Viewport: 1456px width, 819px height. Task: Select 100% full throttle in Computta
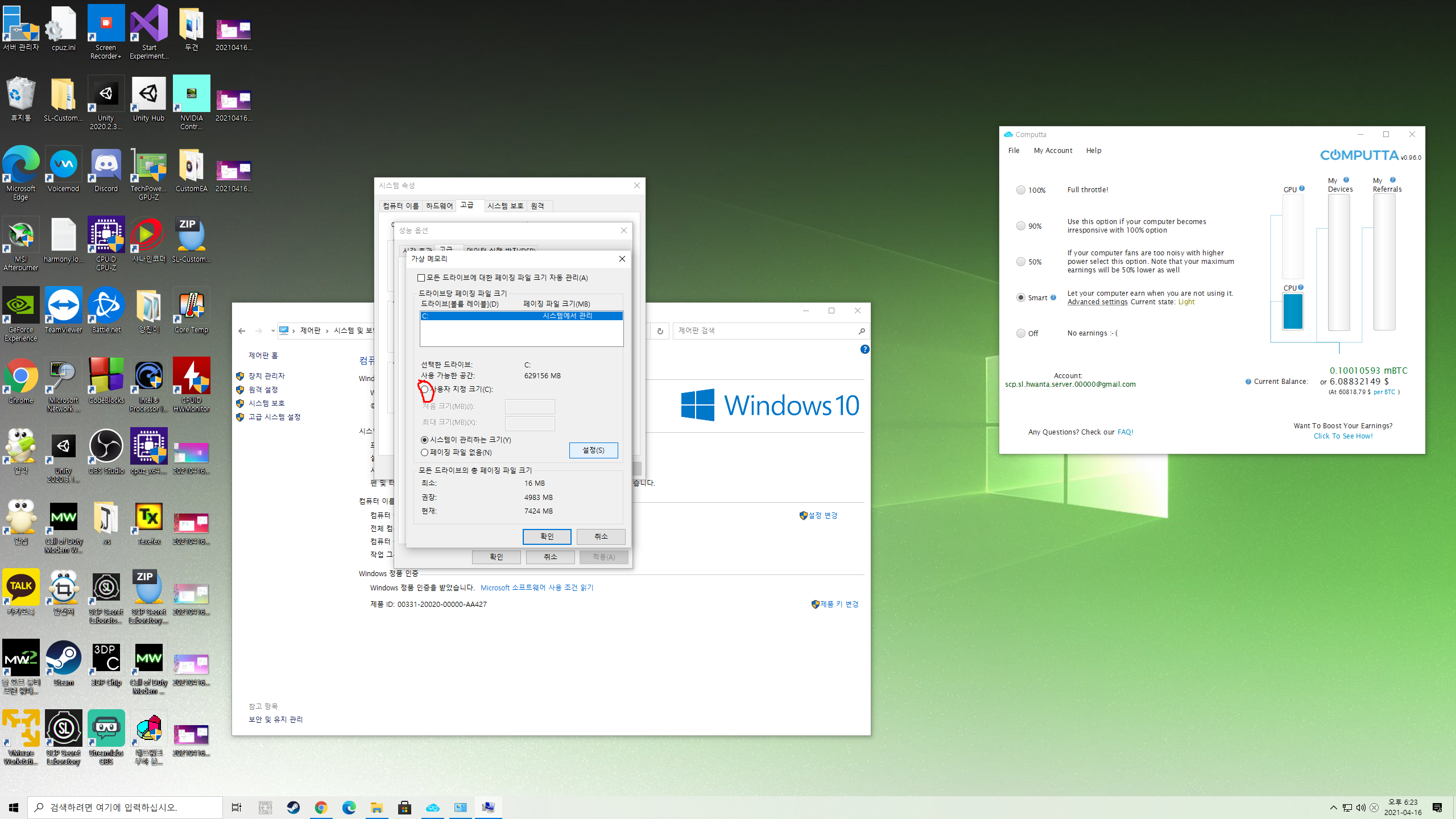click(x=1021, y=190)
